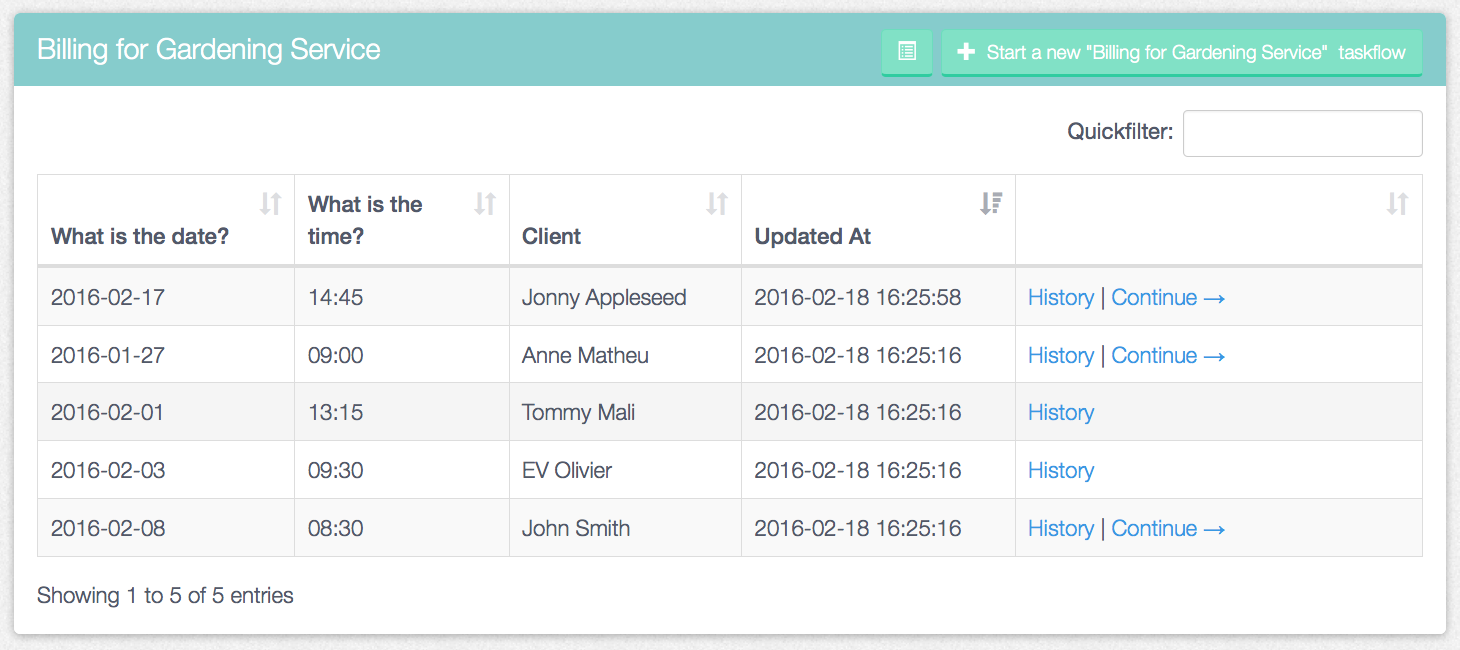Open History for John Smith

tap(1060, 529)
